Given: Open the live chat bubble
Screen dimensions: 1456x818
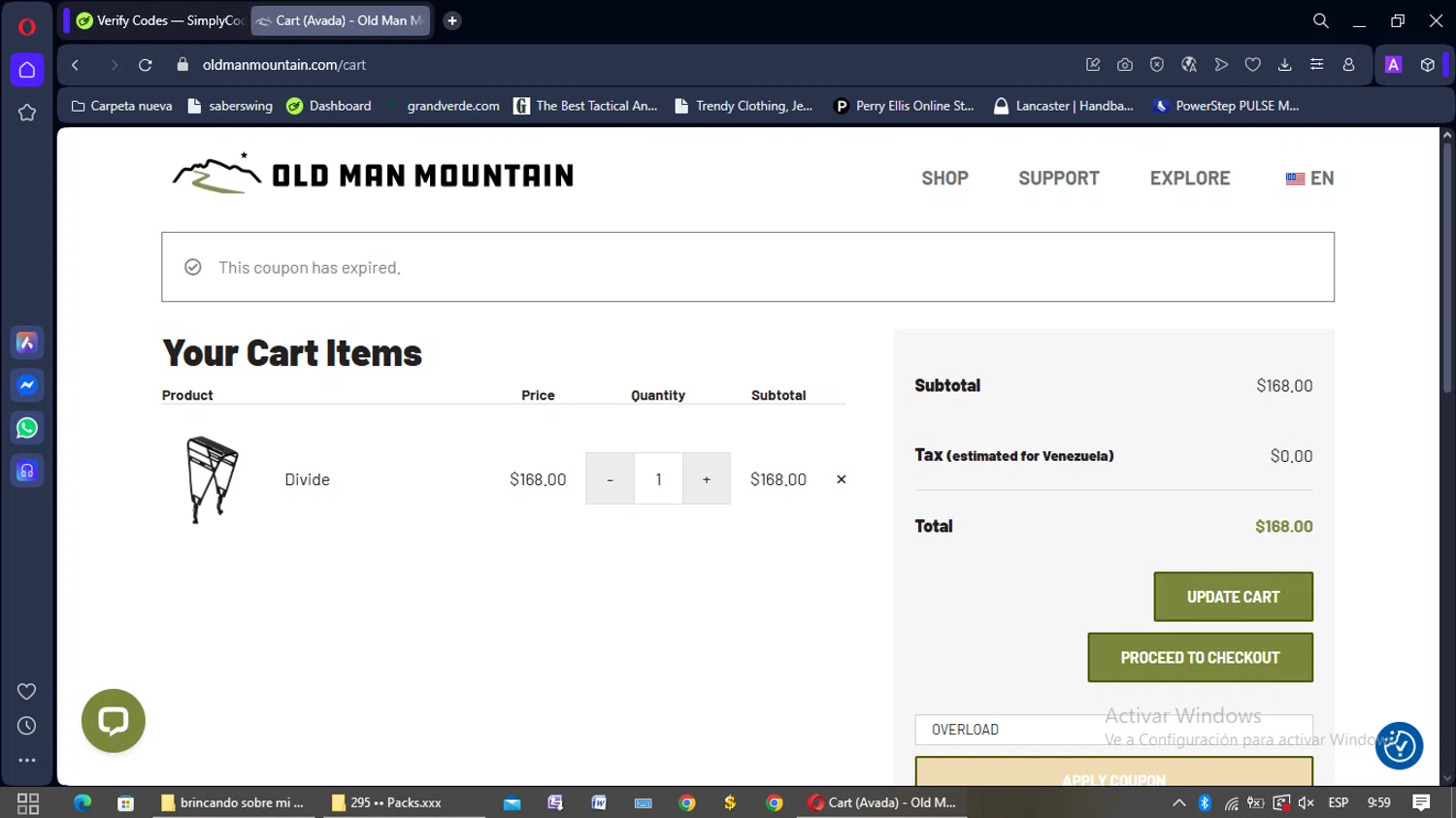Looking at the screenshot, I should (114, 721).
